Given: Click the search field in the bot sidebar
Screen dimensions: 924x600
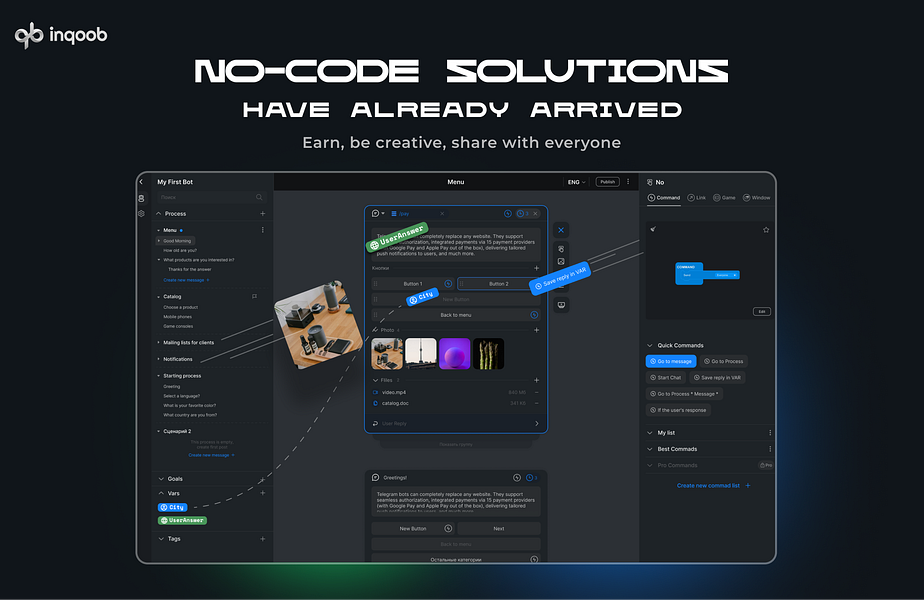Looking at the screenshot, I should coord(212,197).
